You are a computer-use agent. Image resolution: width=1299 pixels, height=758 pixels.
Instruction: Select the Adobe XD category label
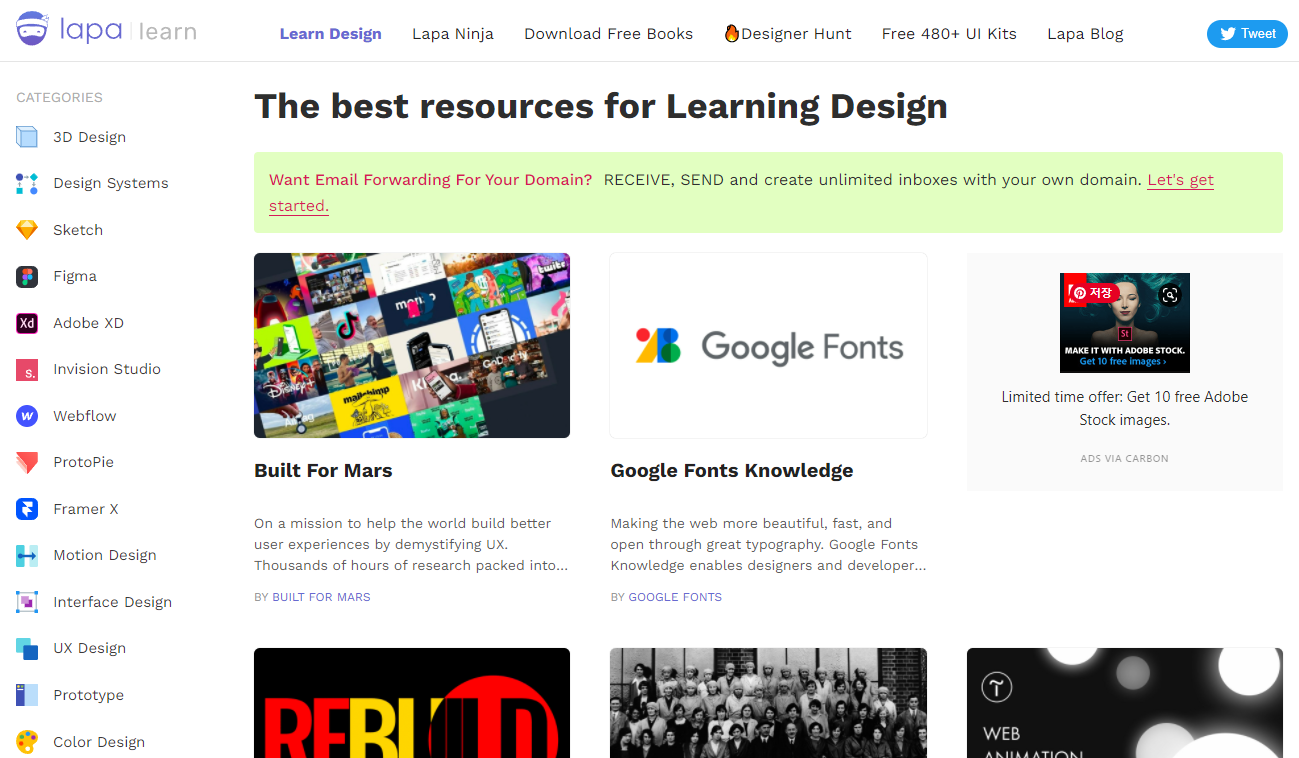pyautogui.click(x=88, y=323)
